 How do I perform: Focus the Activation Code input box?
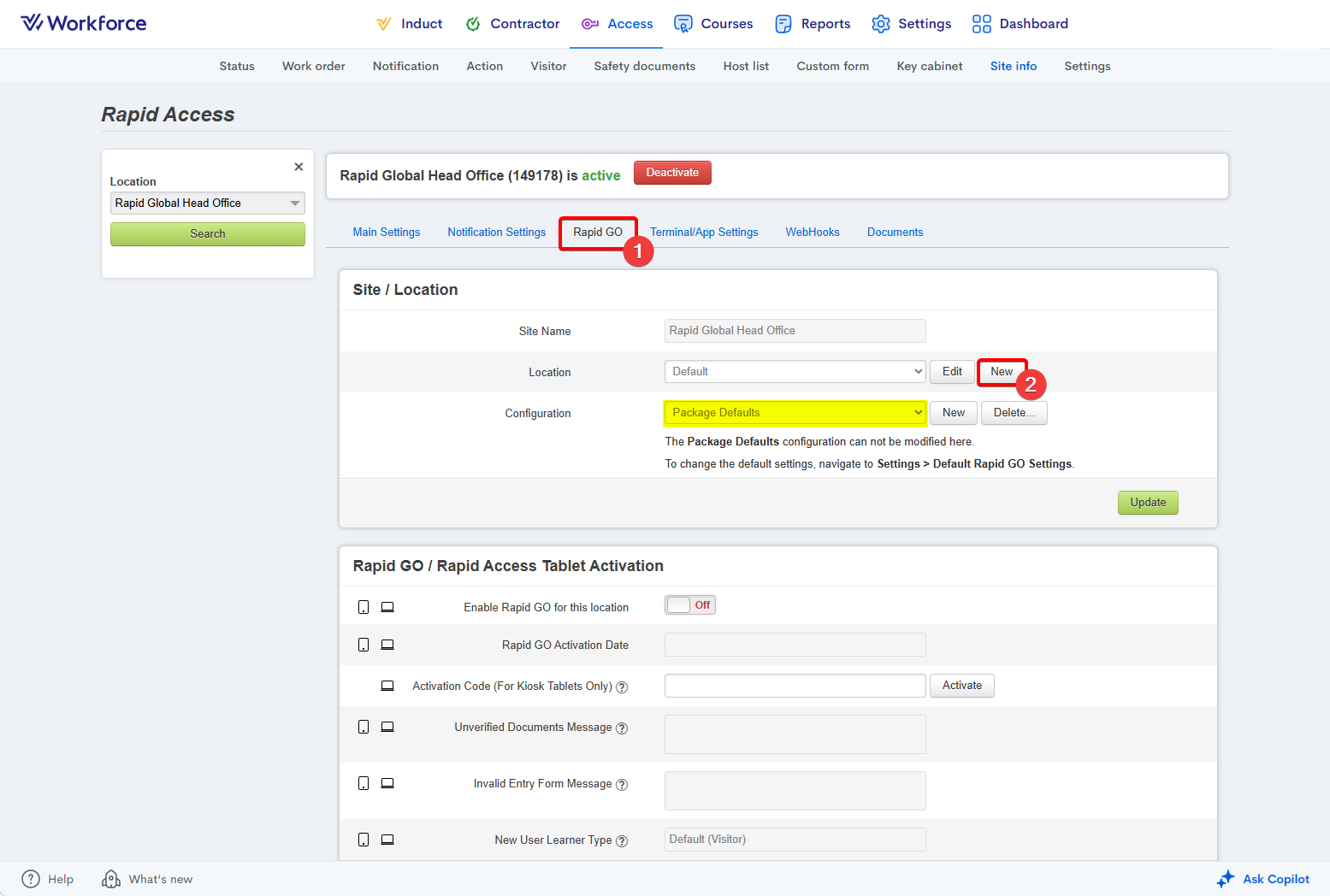pyautogui.click(x=795, y=686)
